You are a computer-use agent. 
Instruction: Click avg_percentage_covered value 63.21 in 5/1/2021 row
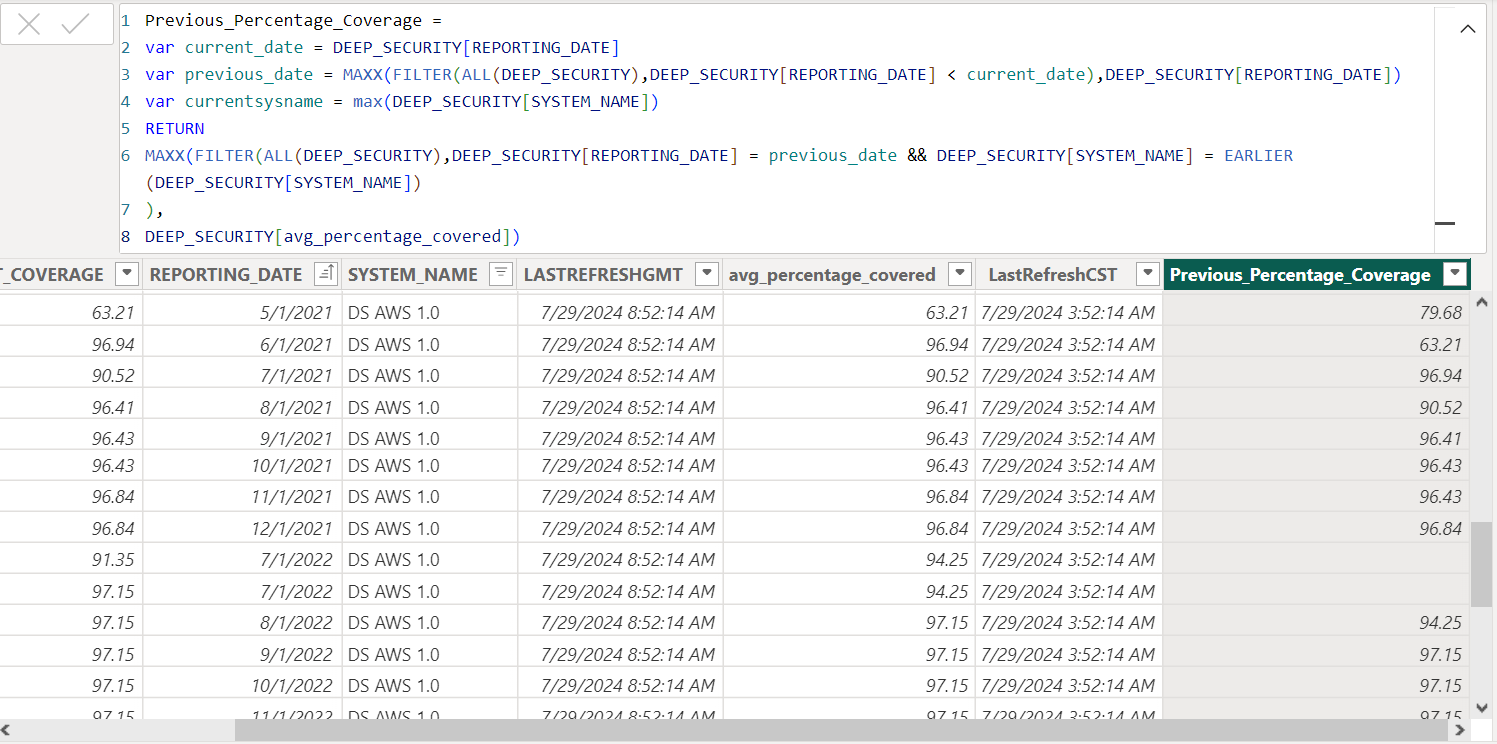(x=947, y=313)
